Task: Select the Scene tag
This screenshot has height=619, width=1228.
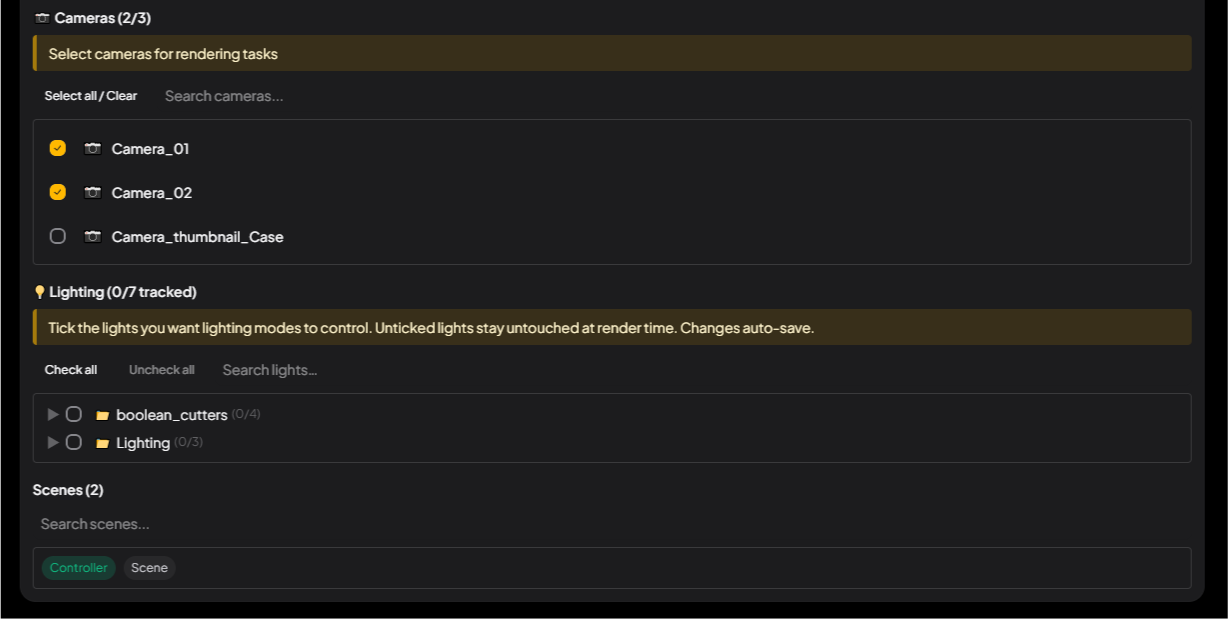Action: coord(150,568)
